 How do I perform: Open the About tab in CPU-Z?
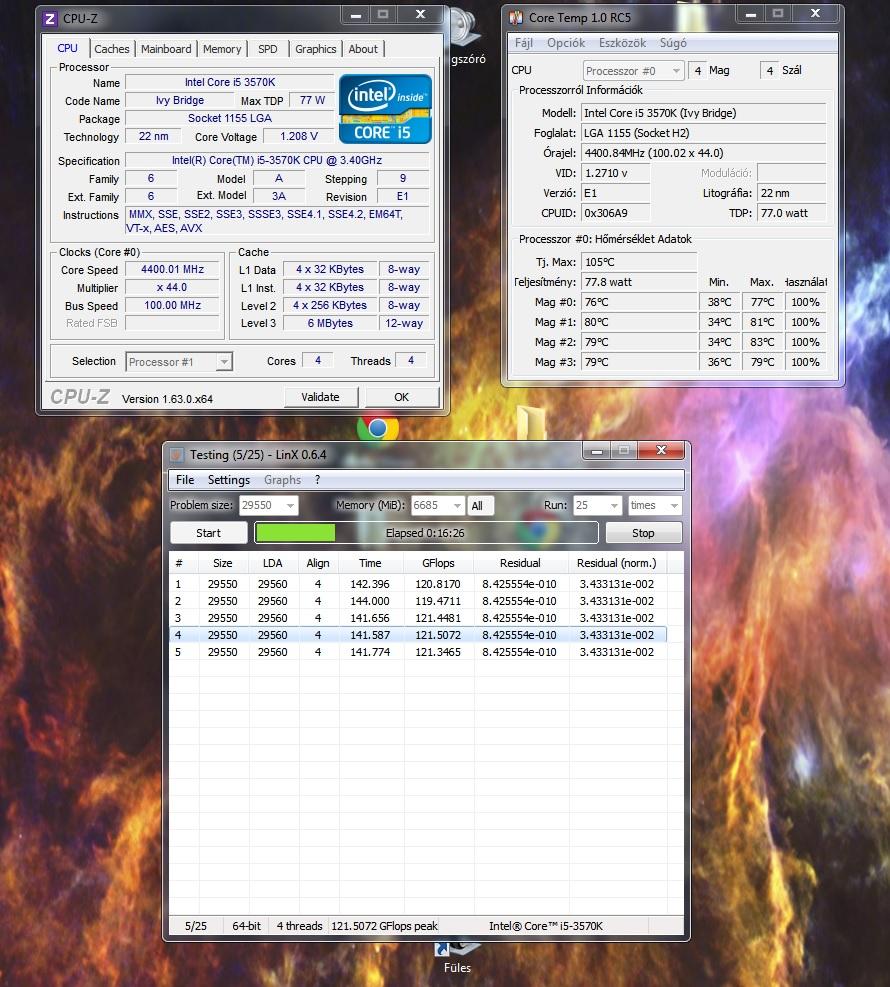363,49
